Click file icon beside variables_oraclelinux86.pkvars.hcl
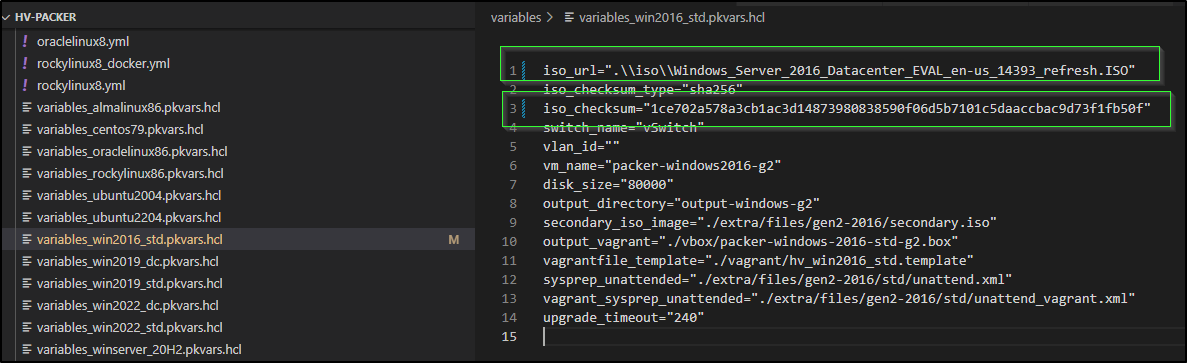 pyautogui.click(x=27, y=152)
